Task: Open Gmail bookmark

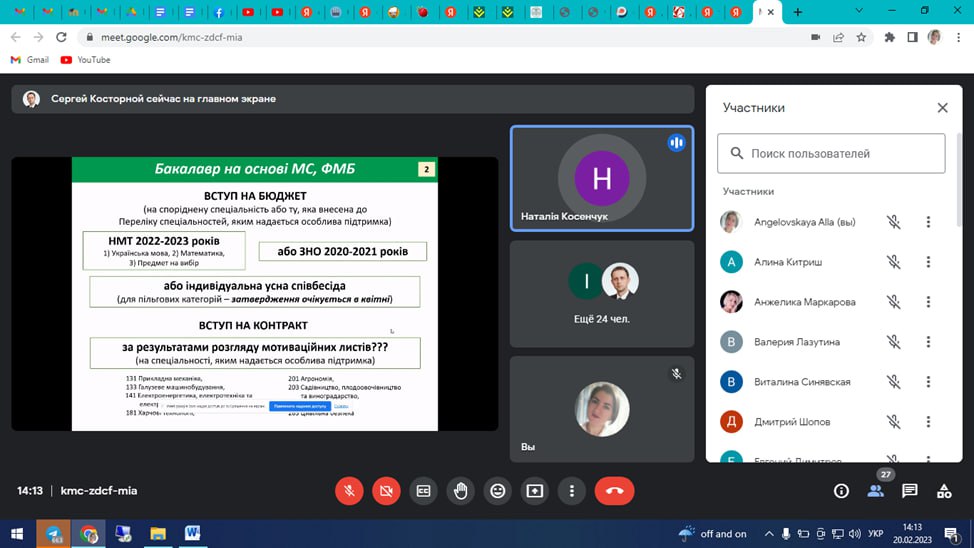Action: tap(30, 60)
